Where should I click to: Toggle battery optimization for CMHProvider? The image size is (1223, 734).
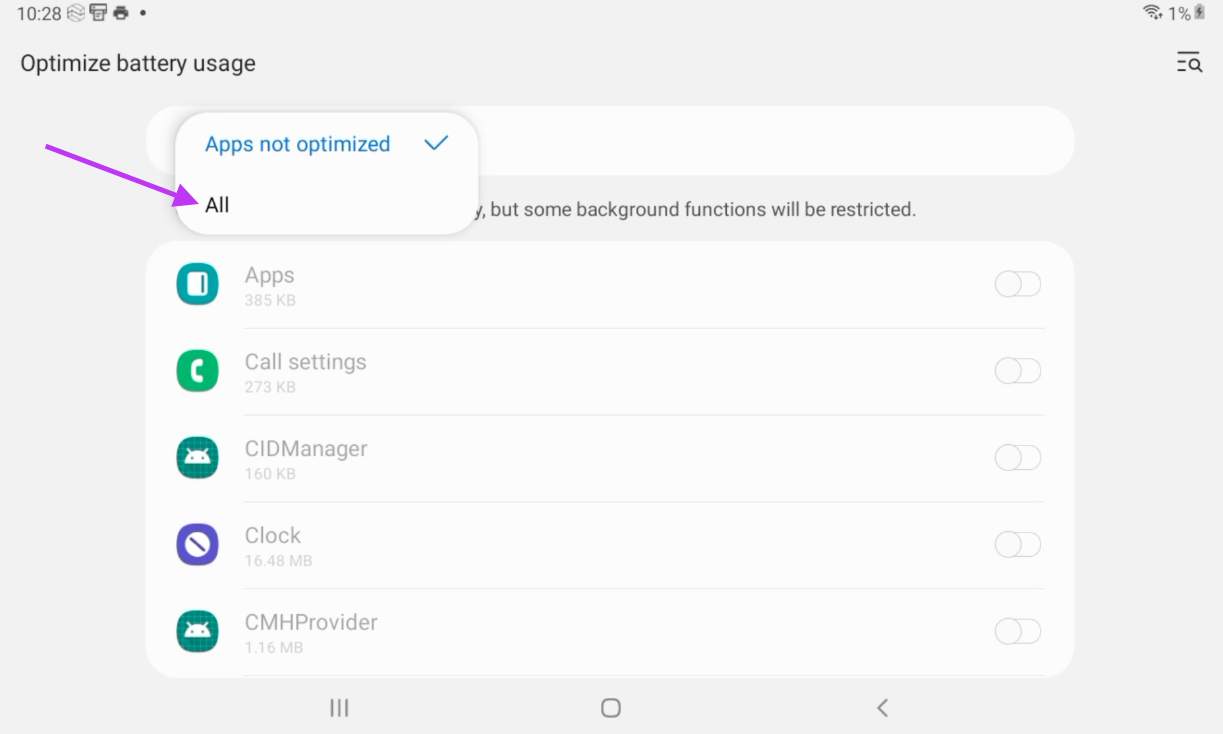coord(1017,632)
